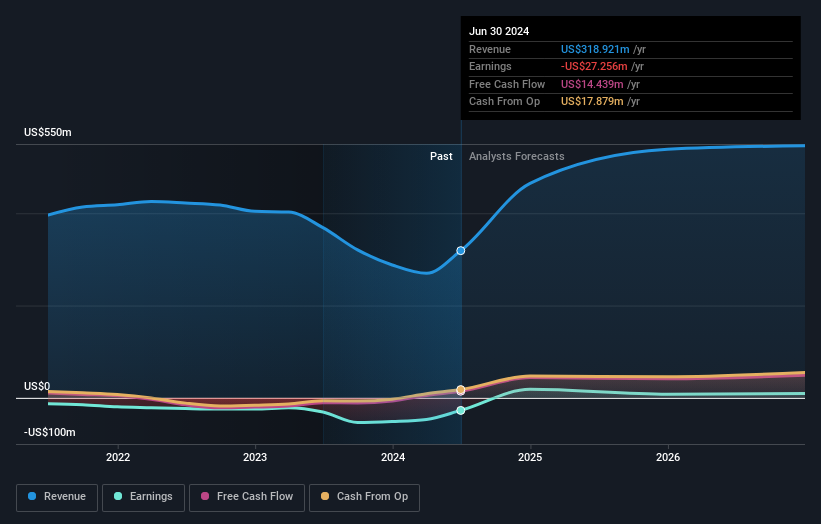Screen dimensions: 821x524
Task: Select the Revenue data point on Jun 2024
Action: [461, 251]
